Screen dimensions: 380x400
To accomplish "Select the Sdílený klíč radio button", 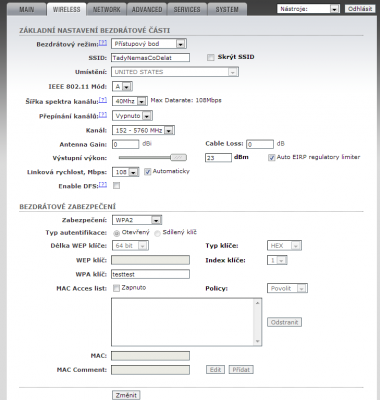I will point(157,233).
